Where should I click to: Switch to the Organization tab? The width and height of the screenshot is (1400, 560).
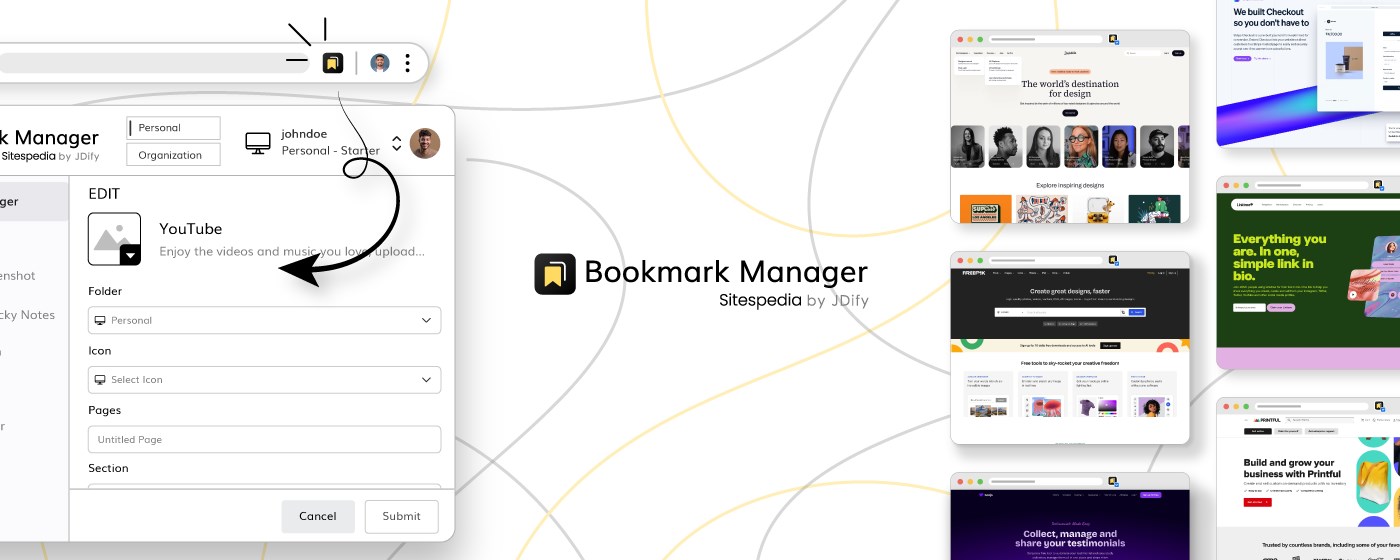click(x=173, y=155)
